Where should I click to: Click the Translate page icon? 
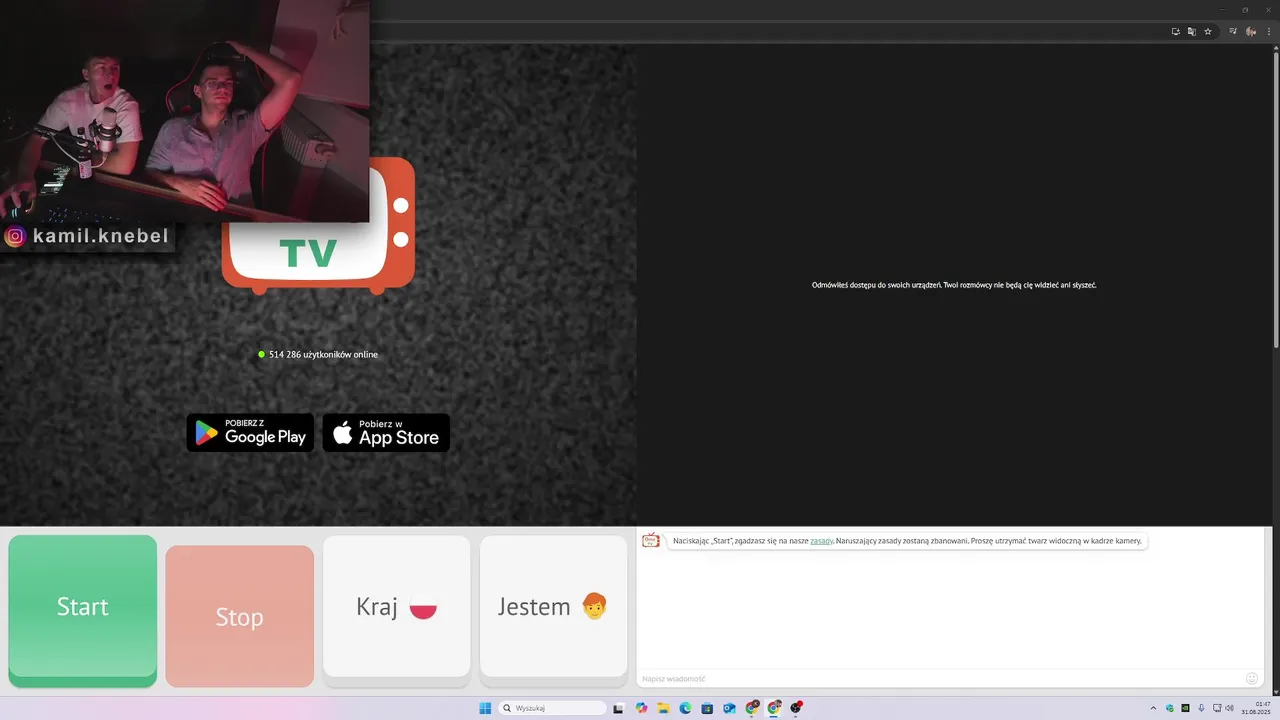pyautogui.click(x=1192, y=32)
